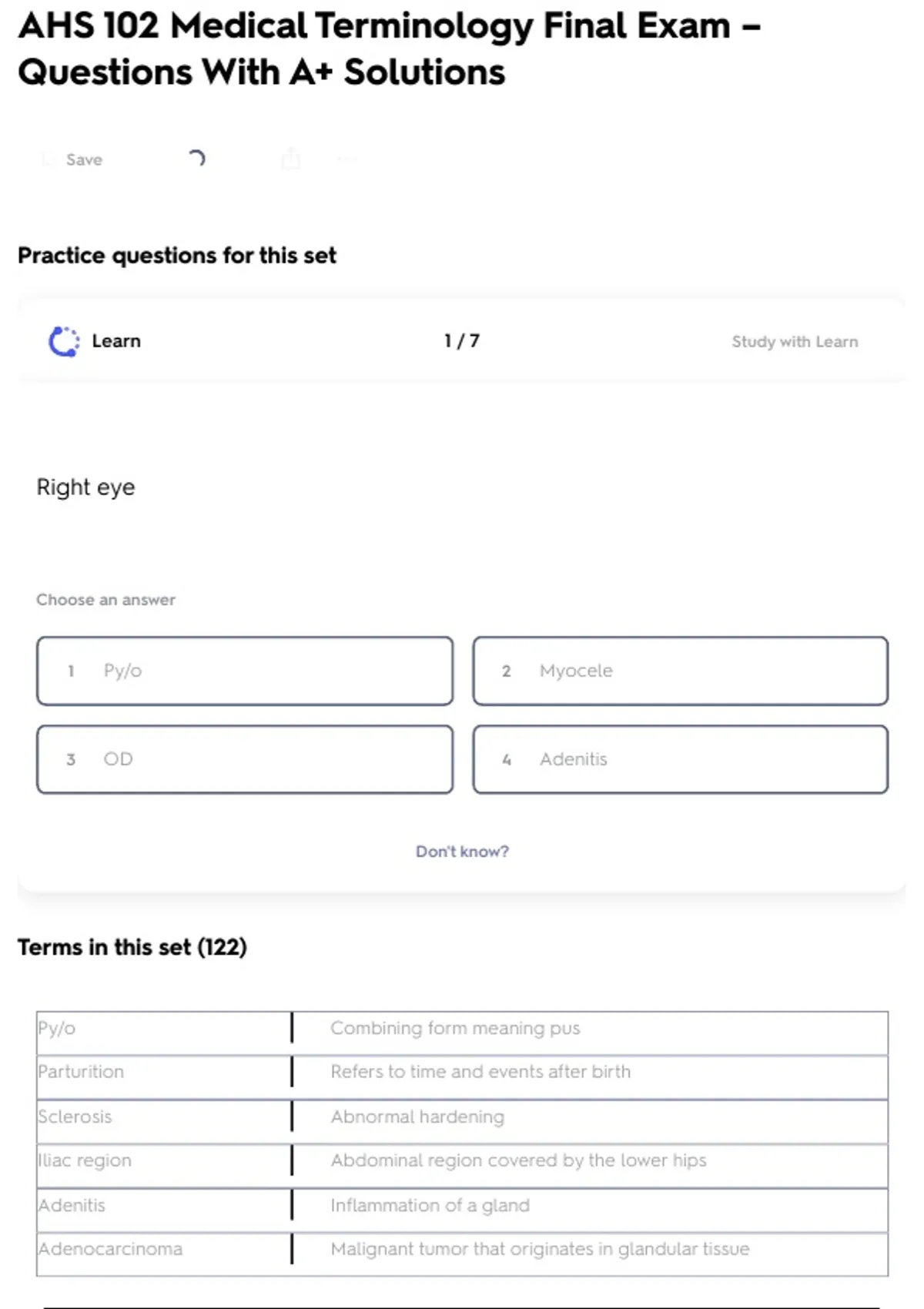
Task: Select the Iliac region term
Action: pyautogui.click(x=85, y=1160)
